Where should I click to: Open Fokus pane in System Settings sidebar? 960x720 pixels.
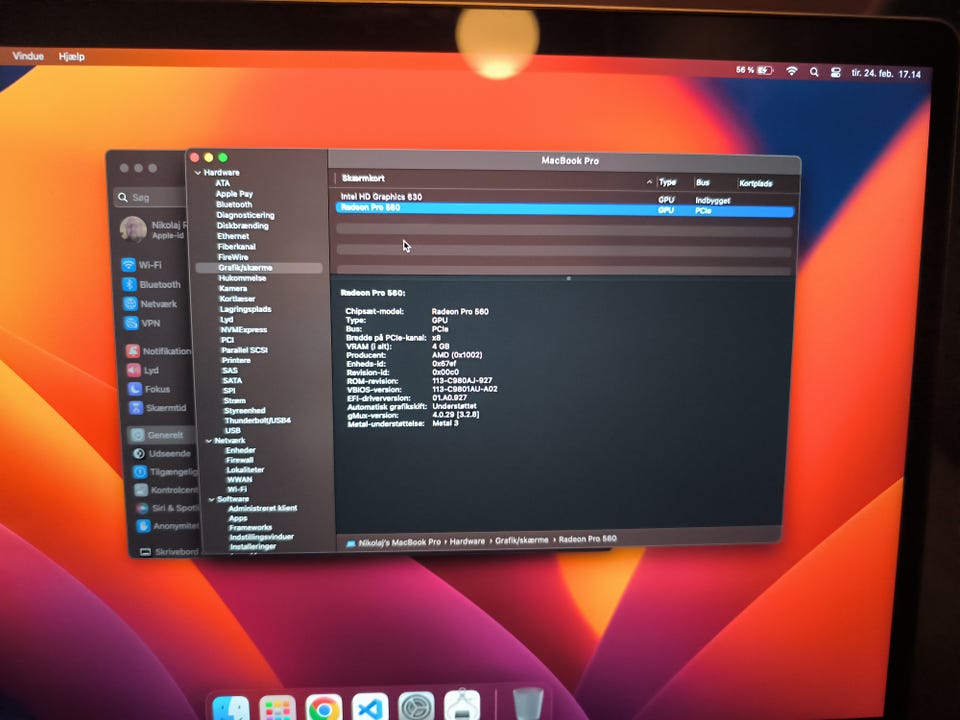tap(149, 389)
